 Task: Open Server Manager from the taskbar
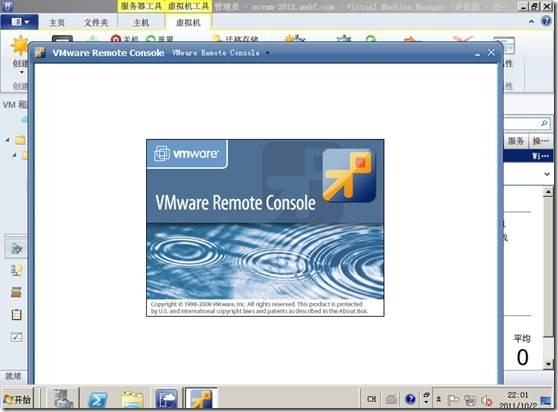click(x=64, y=398)
